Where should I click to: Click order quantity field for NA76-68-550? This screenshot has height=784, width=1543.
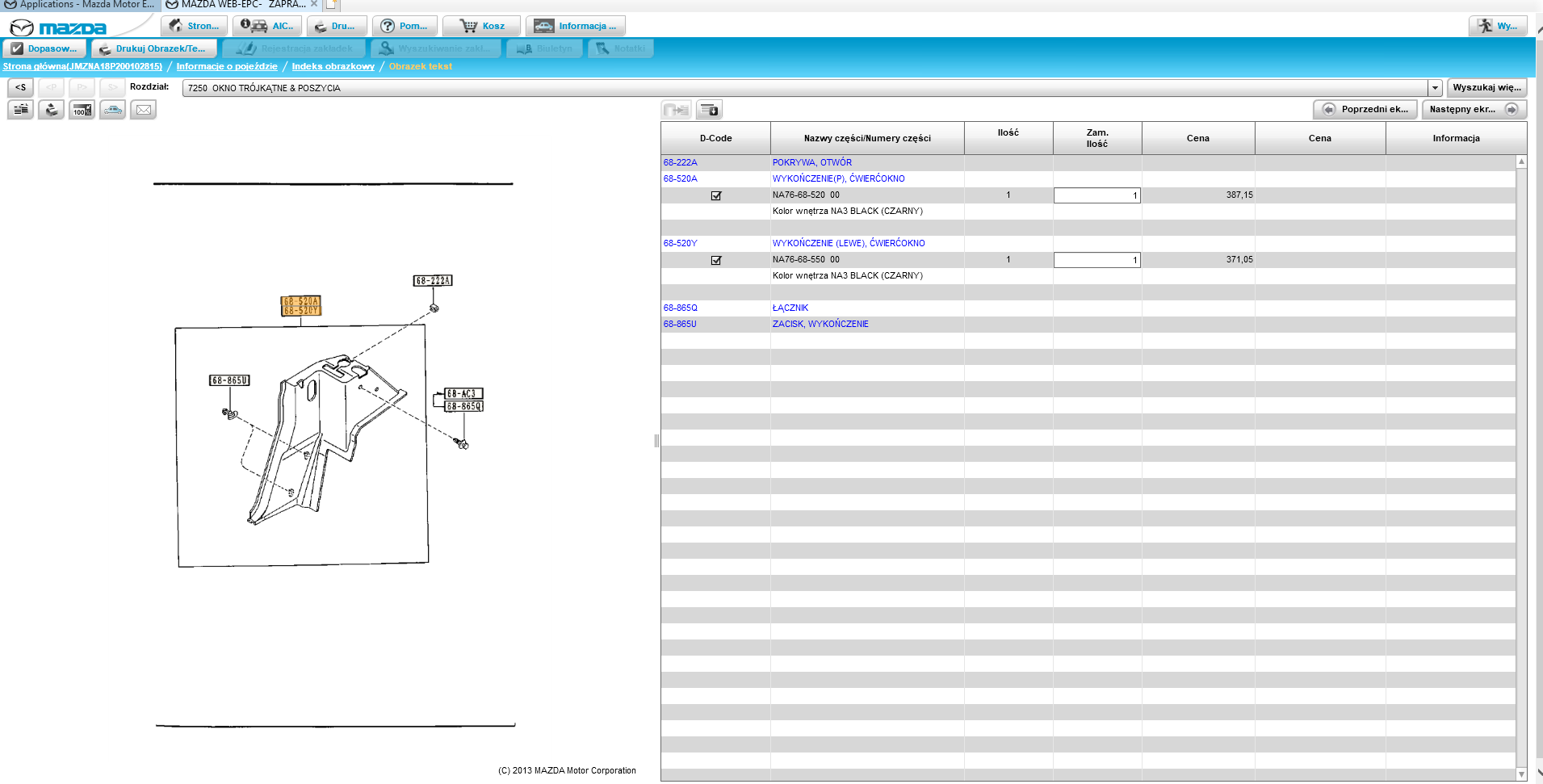(1096, 260)
